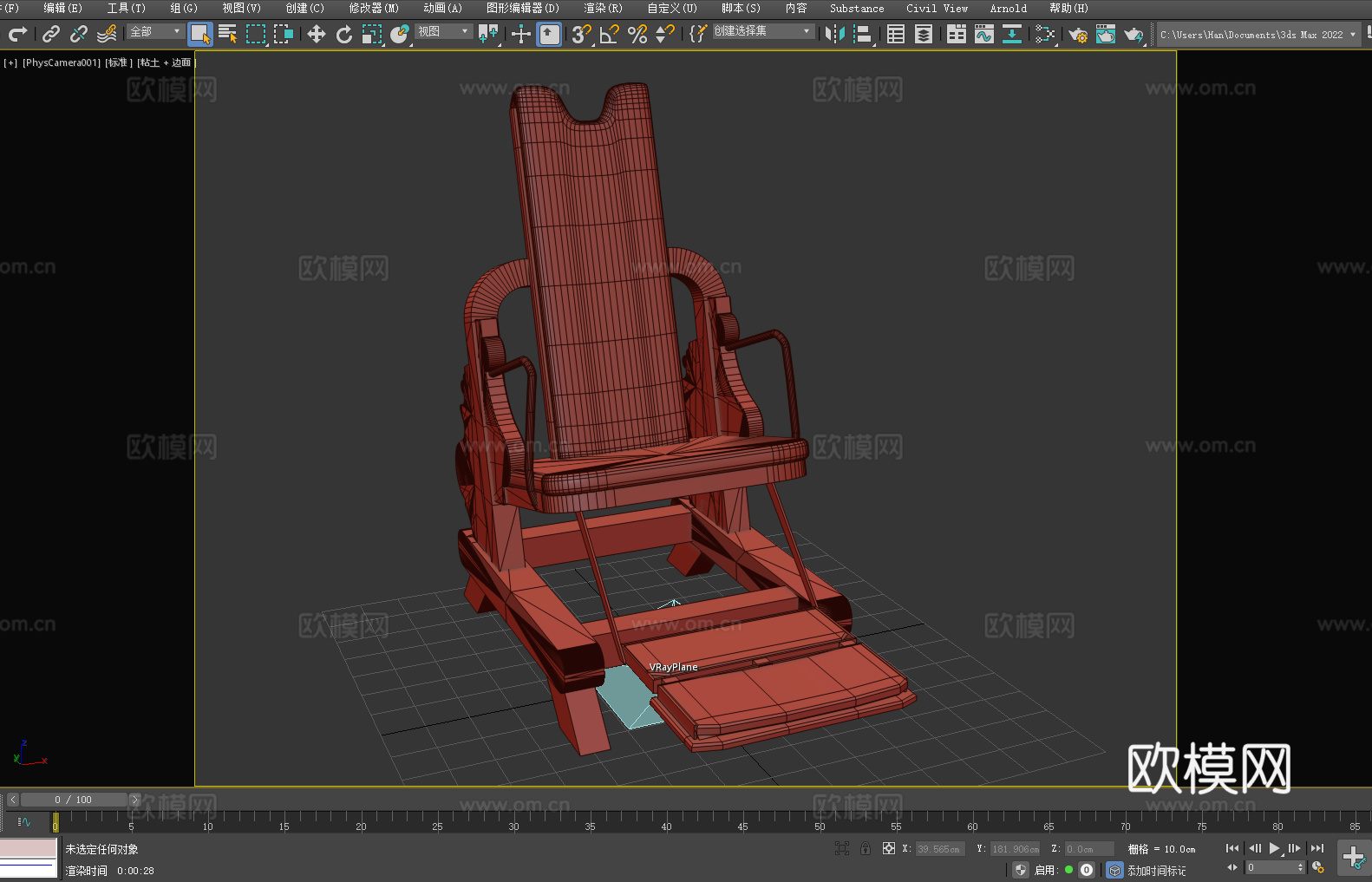The width and height of the screenshot is (1372, 882).
Task: Click viewport [+] general menu label
Action: (10, 62)
